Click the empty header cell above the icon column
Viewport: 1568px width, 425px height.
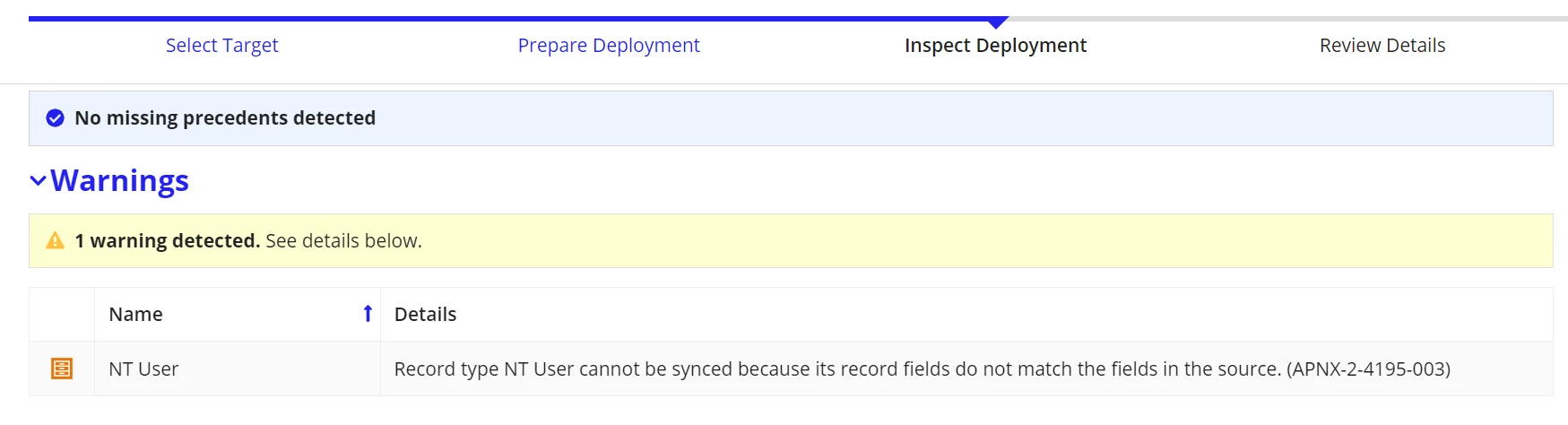[x=62, y=314]
